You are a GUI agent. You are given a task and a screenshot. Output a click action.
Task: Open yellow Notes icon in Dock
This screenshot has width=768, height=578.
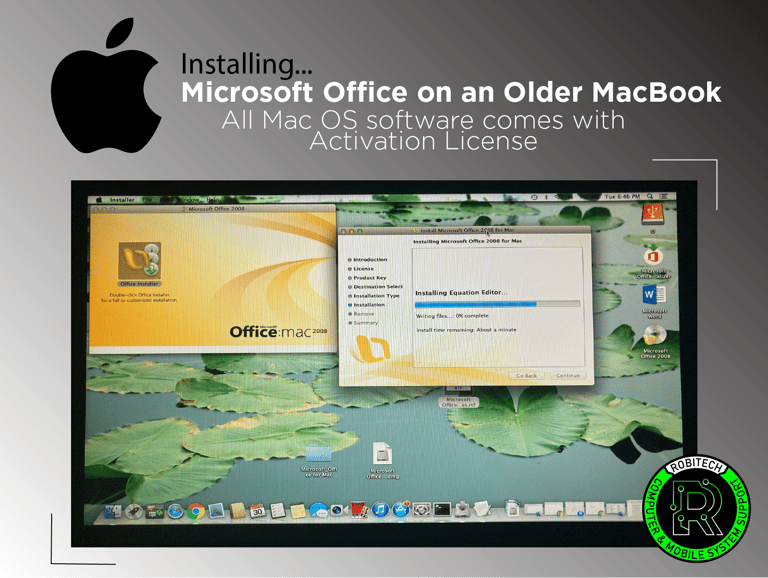tap(297, 511)
